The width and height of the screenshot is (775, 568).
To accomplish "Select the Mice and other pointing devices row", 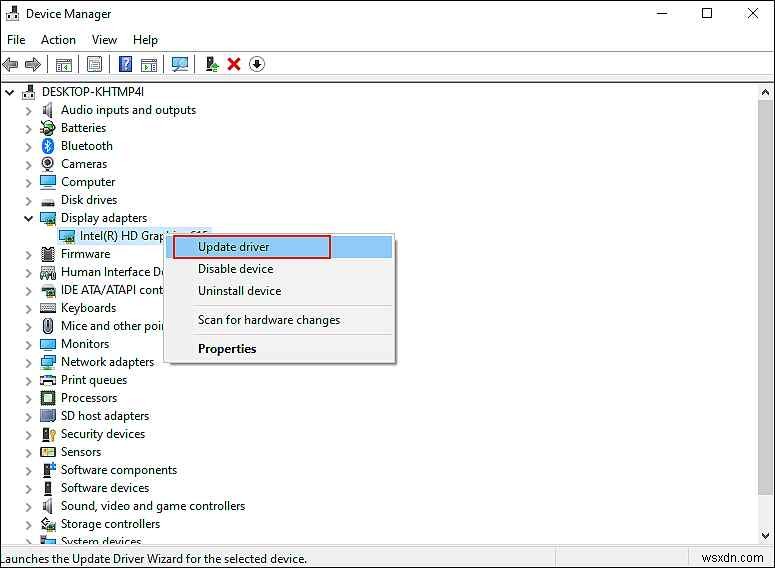I will (x=112, y=326).
